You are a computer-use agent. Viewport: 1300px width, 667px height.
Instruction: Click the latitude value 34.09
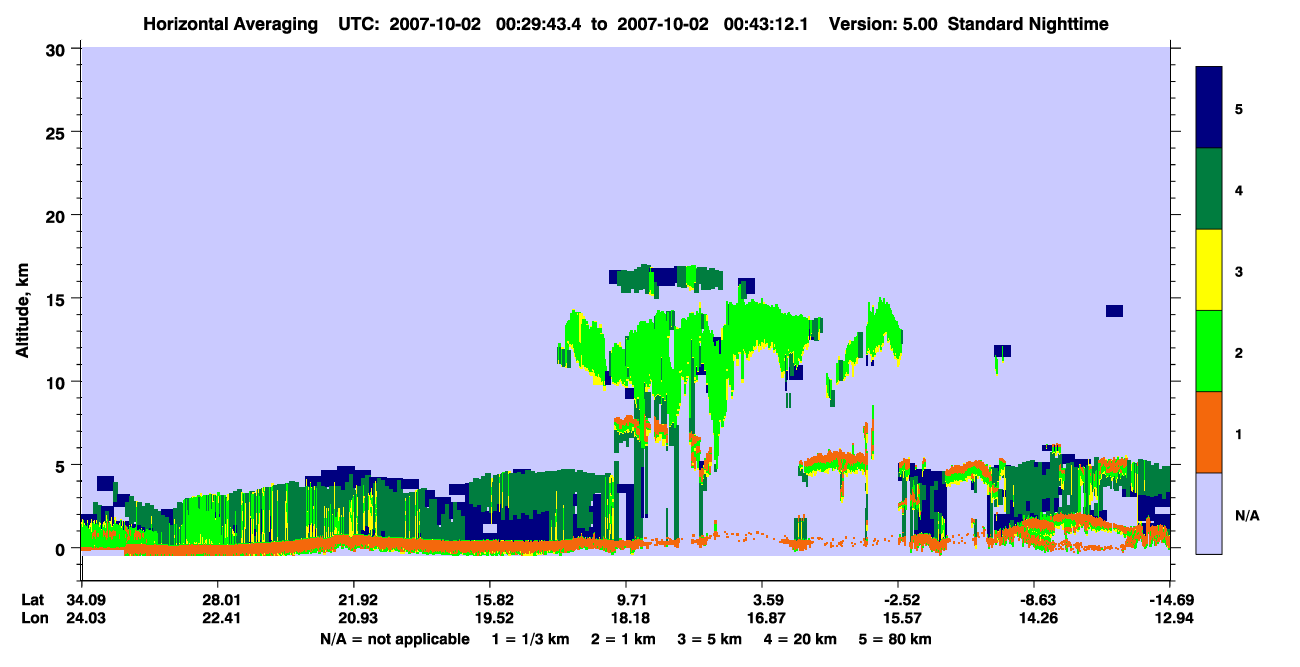pos(81,600)
